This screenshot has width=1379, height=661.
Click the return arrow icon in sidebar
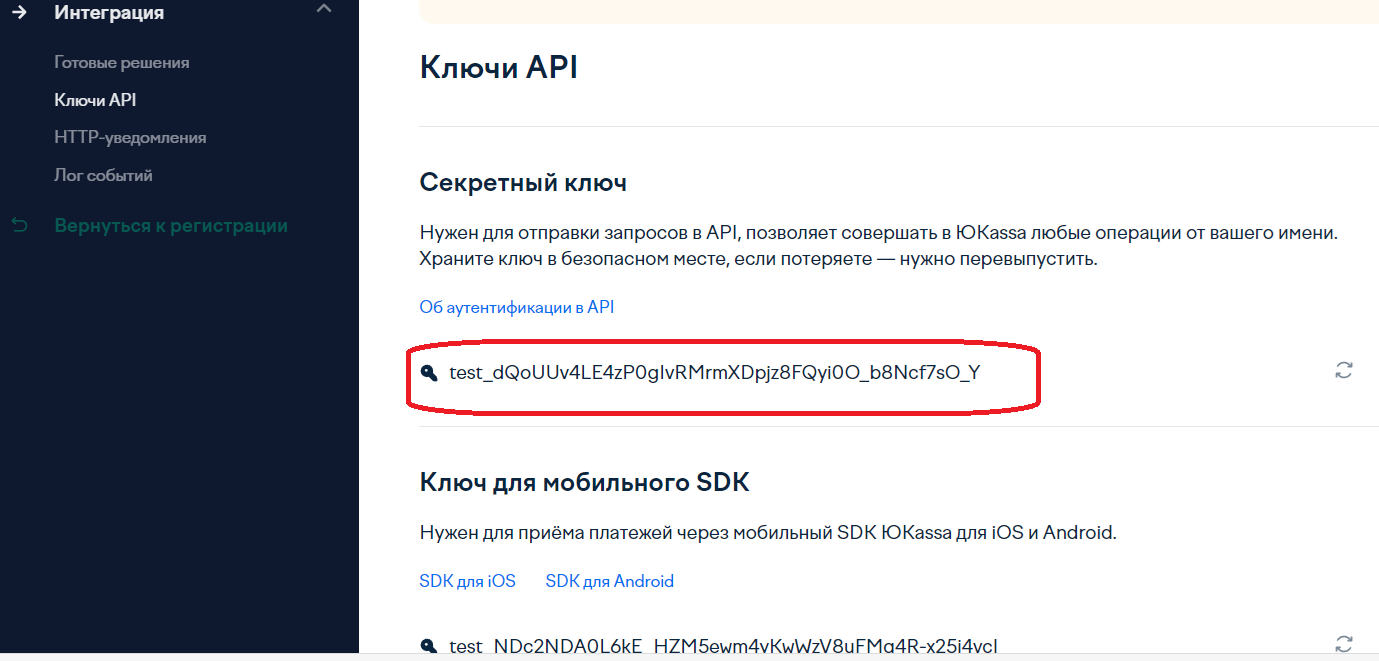pyautogui.click(x=19, y=226)
